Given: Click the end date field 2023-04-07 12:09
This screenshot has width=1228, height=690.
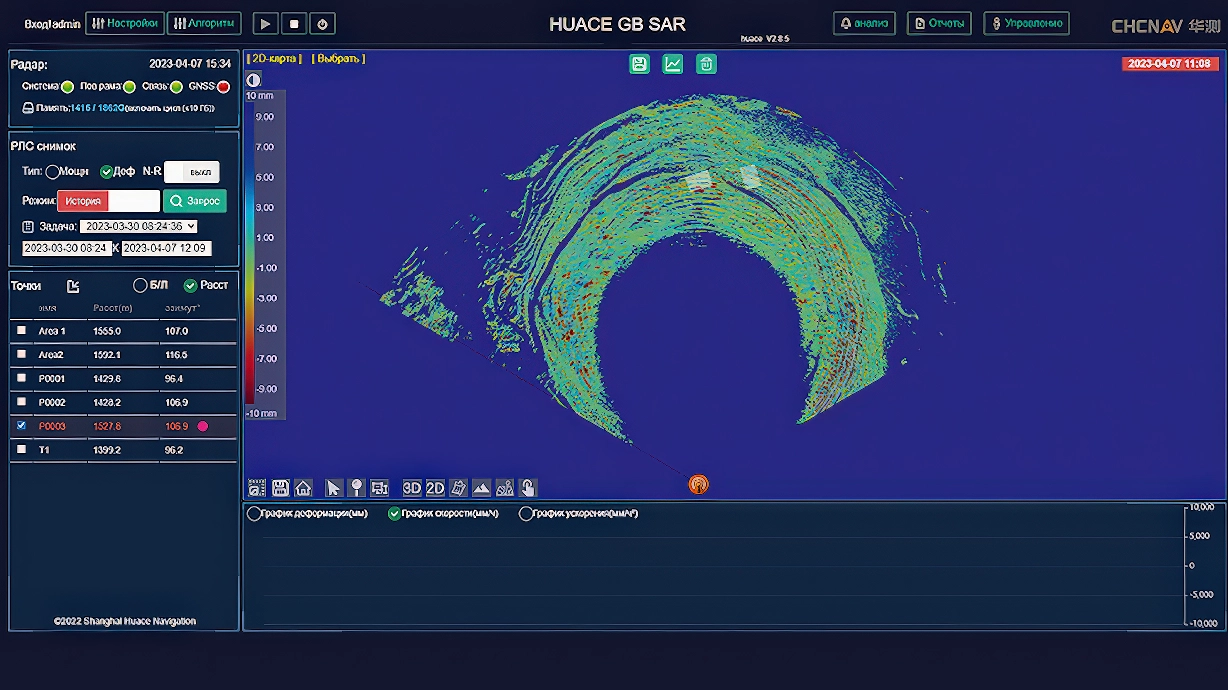Looking at the screenshot, I should [x=166, y=248].
